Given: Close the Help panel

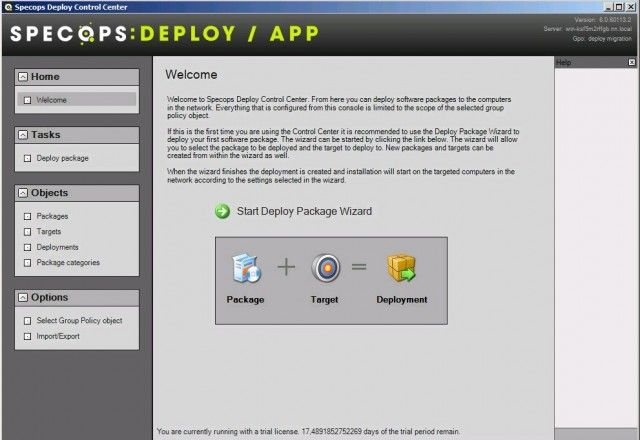Looking at the screenshot, I should point(632,62).
